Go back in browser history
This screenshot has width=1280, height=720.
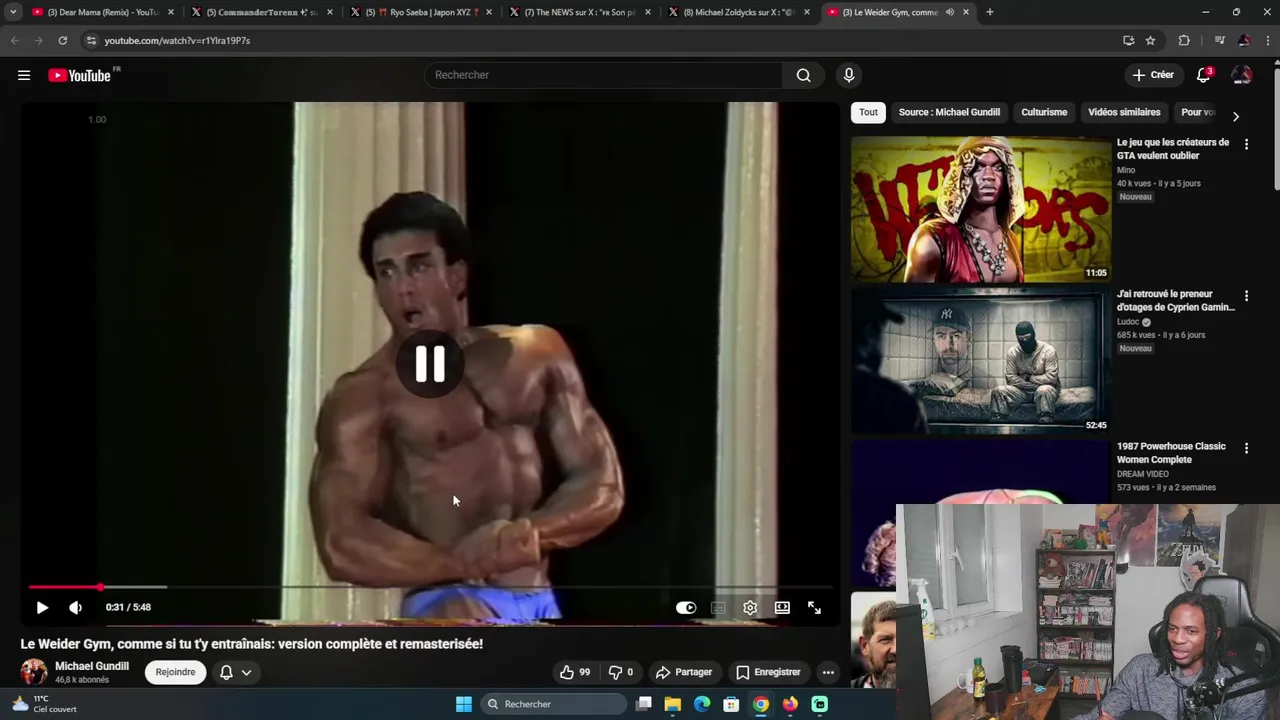[x=14, y=40]
